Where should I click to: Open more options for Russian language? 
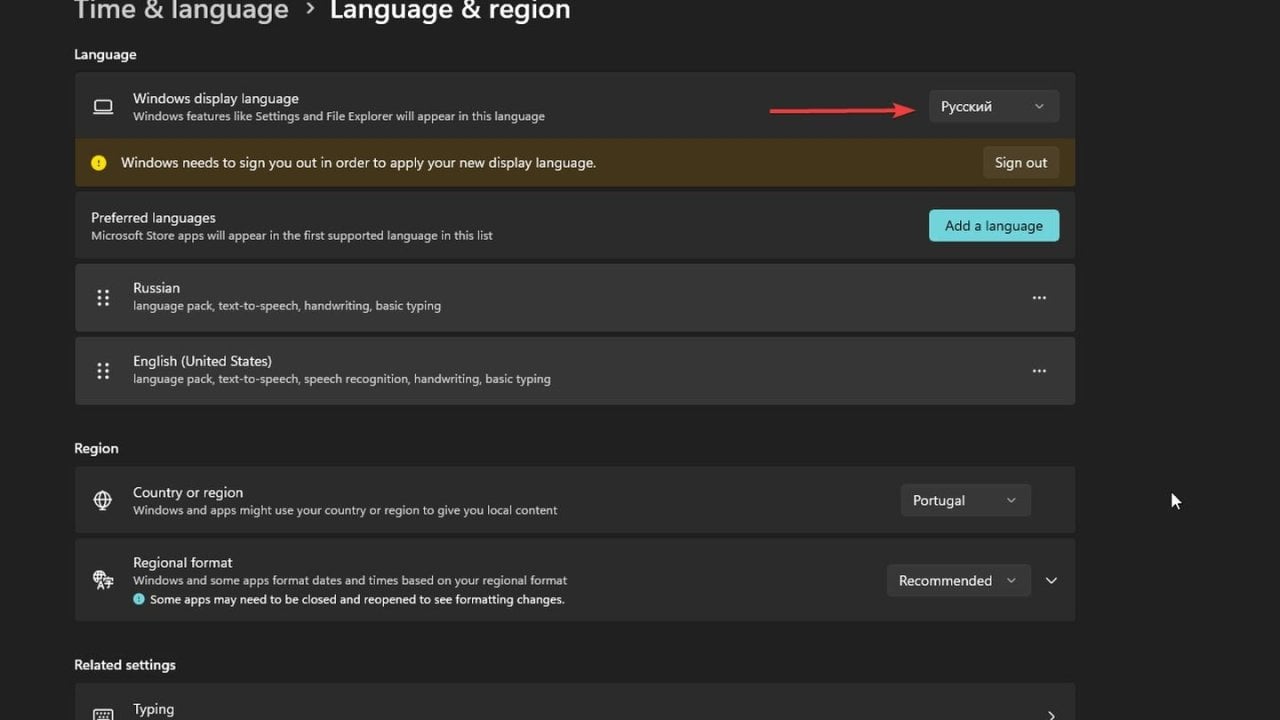pyautogui.click(x=1039, y=298)
